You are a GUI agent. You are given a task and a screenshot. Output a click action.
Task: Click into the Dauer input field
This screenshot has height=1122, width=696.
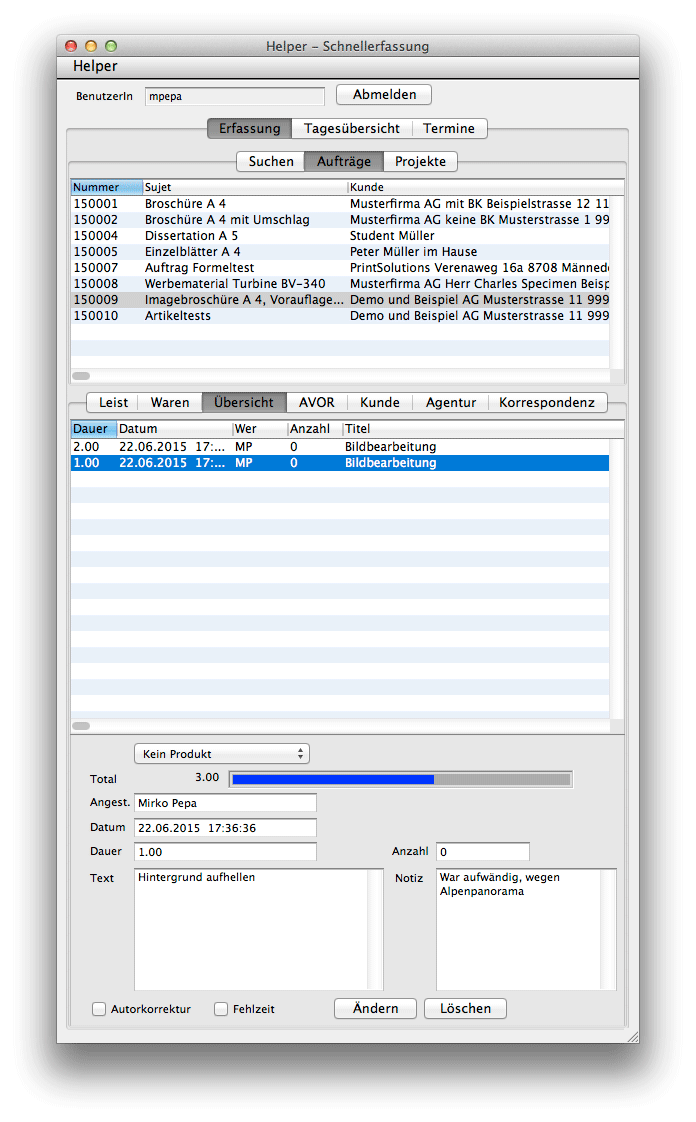click(x=225, y=852)
